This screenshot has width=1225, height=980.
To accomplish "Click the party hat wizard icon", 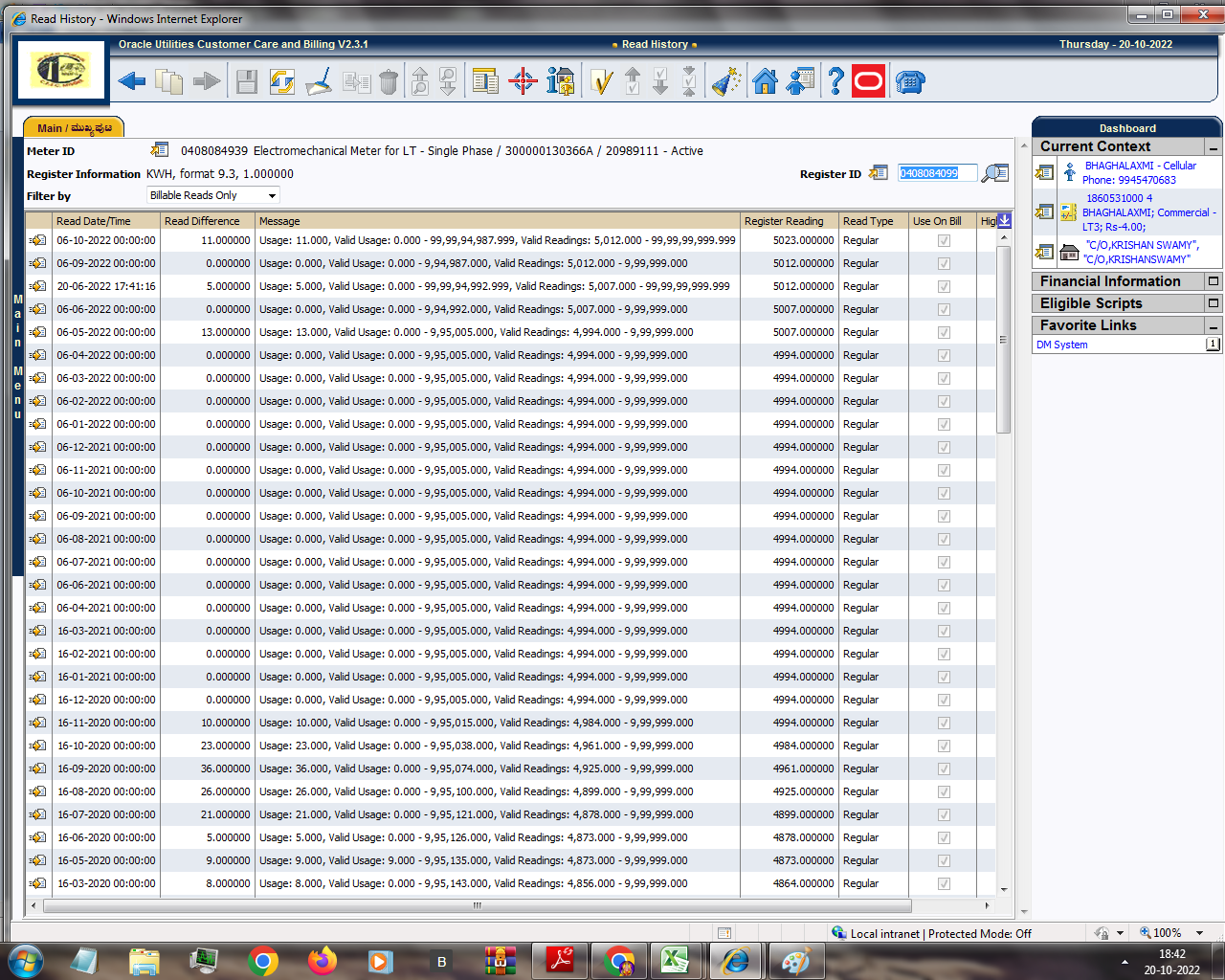I will coord(727,82).
